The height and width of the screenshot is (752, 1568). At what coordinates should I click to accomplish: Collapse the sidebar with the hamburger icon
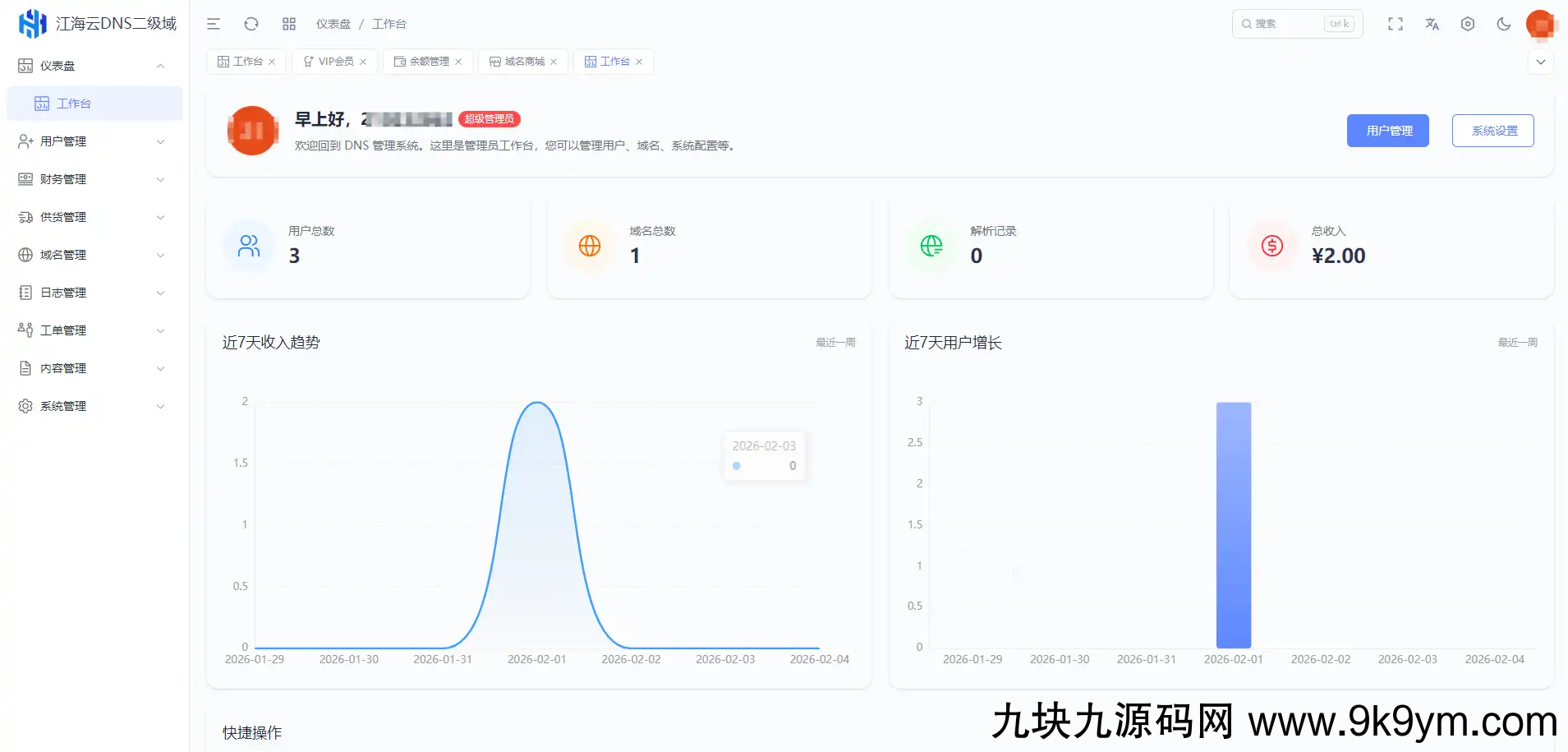(214, 24)
